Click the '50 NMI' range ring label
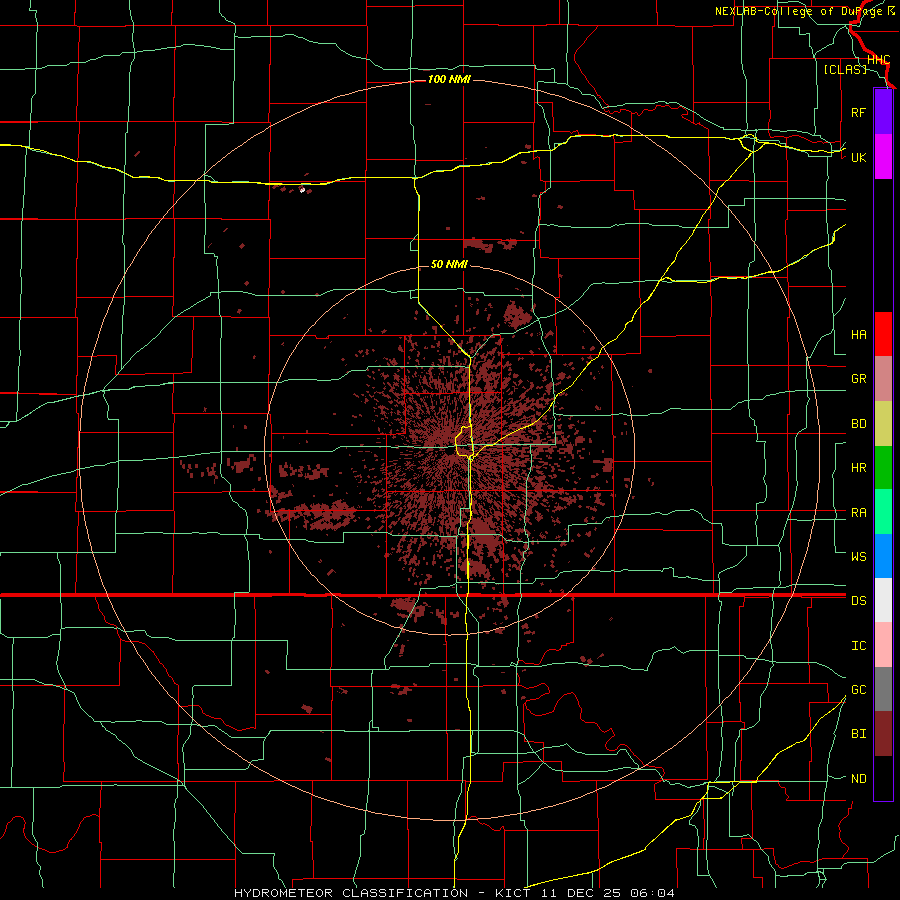The image size is (900, 900). pos(449,264)
